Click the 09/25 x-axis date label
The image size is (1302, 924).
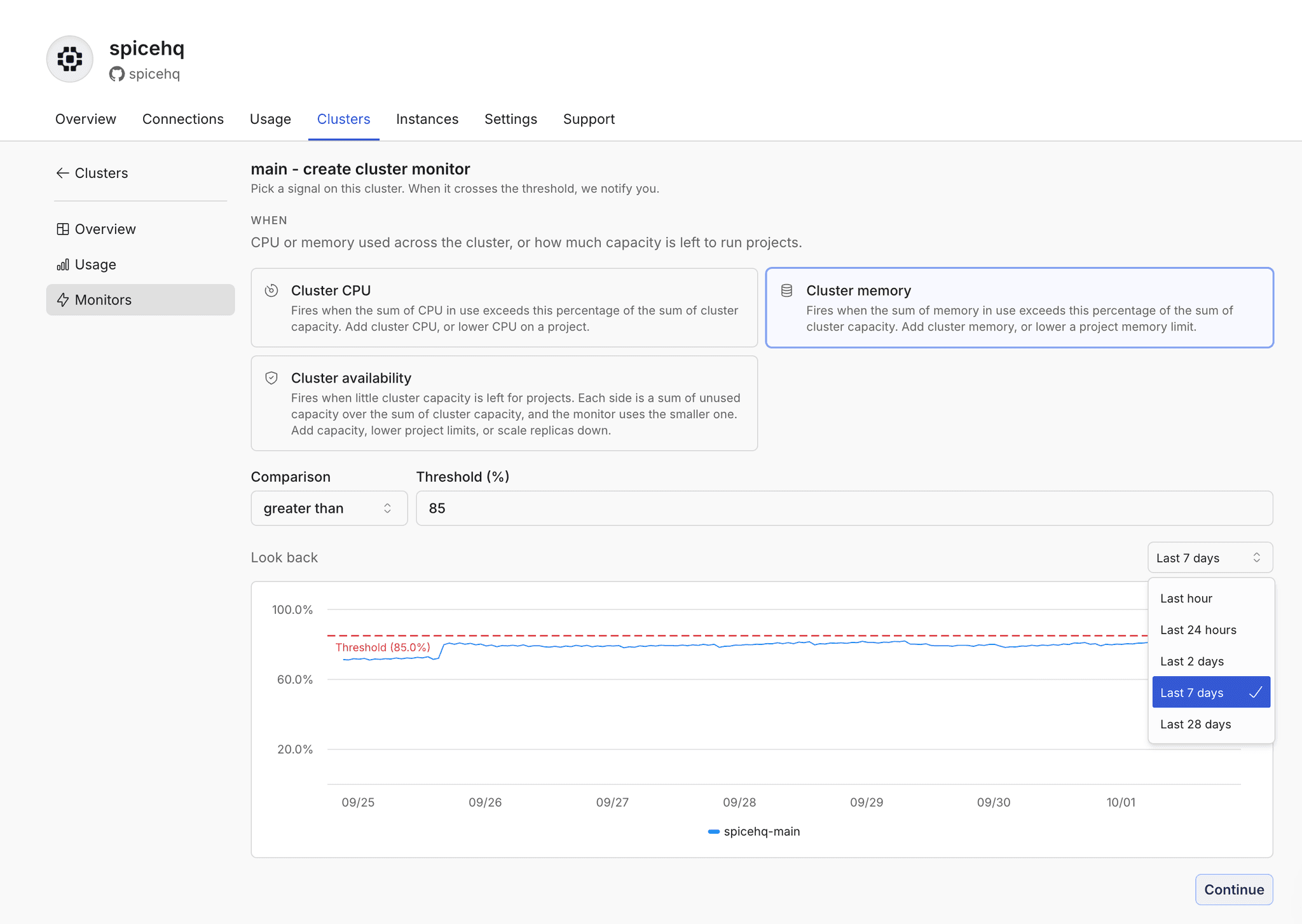pyautogui.click(x=358, y=803)
